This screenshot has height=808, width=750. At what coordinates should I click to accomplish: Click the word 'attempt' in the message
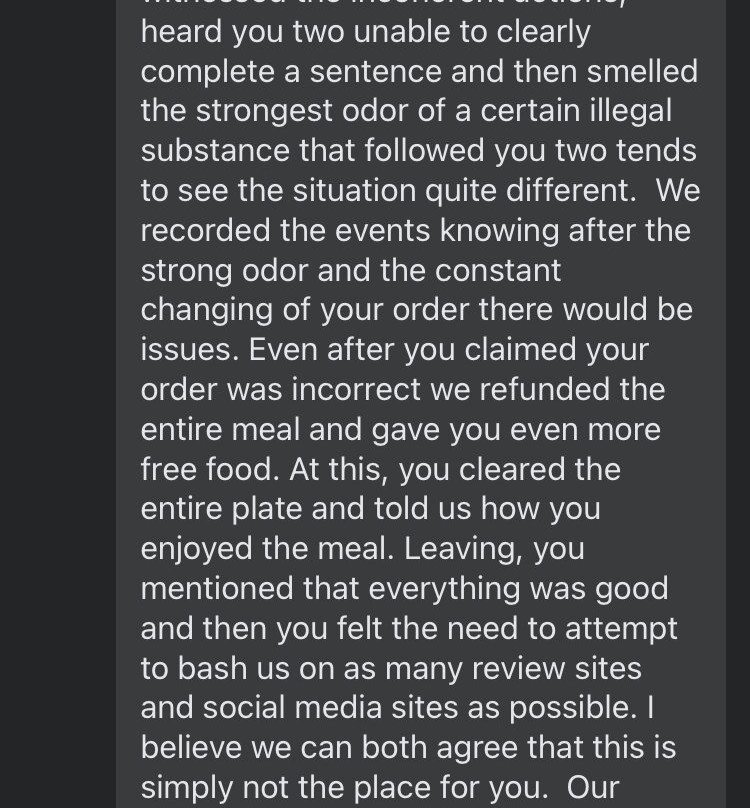(621, 630)
